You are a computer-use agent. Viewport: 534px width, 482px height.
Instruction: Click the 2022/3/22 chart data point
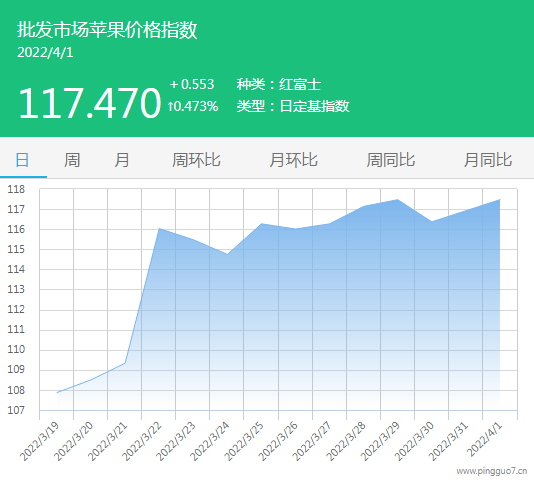[159, 229]
